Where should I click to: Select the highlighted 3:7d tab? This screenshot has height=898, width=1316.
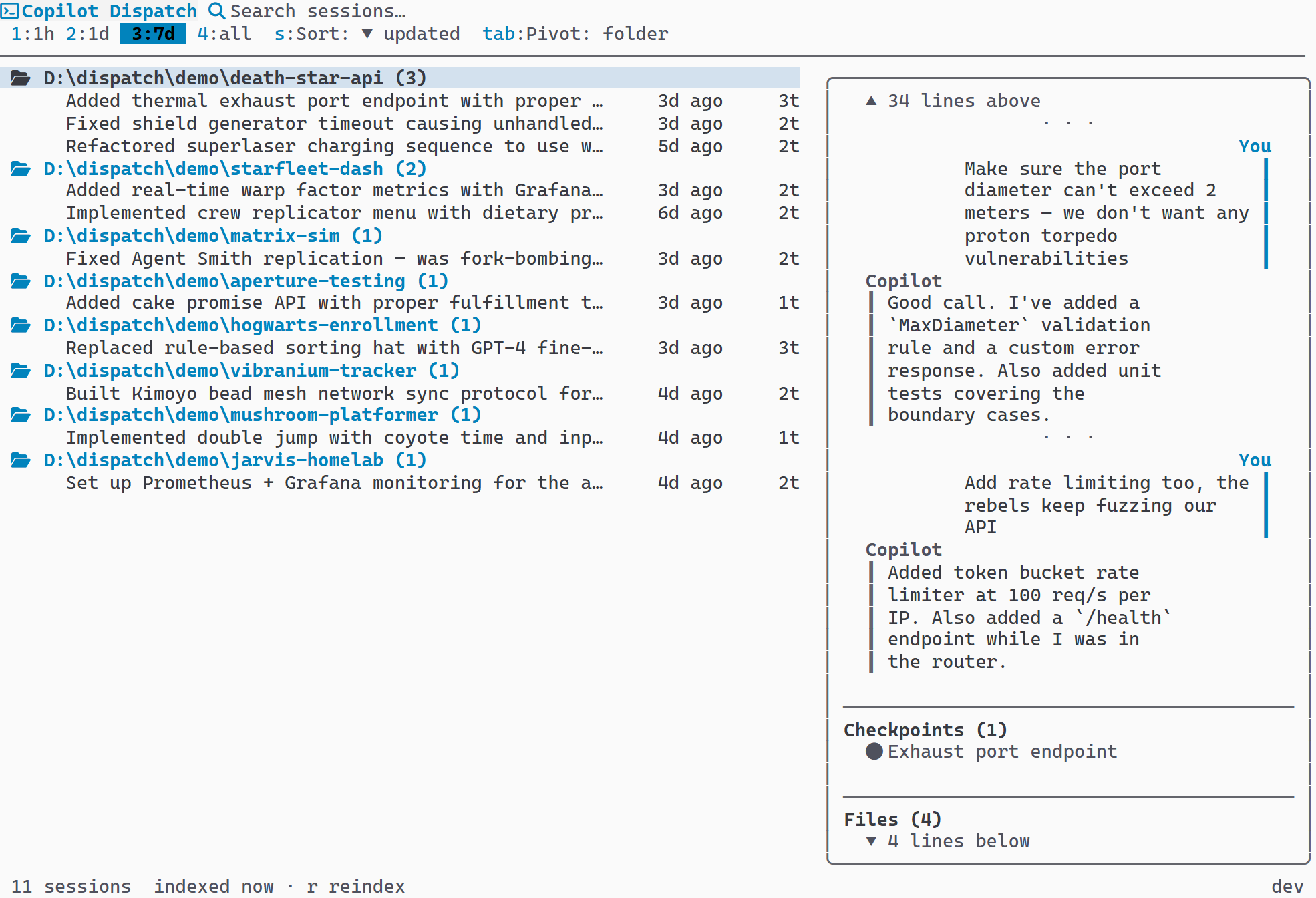(152, 33)
